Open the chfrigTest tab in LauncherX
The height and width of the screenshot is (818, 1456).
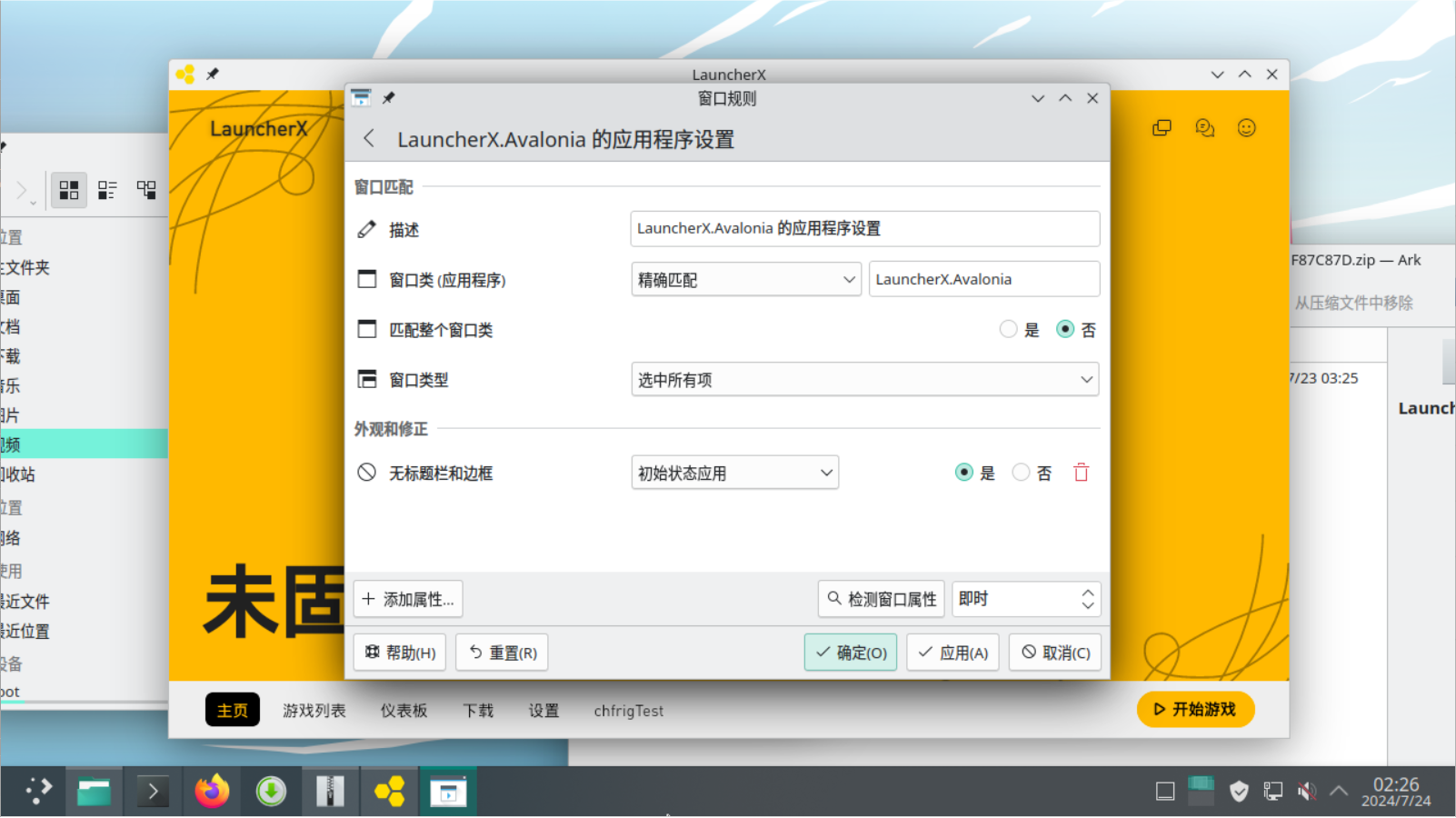point(629,711)
